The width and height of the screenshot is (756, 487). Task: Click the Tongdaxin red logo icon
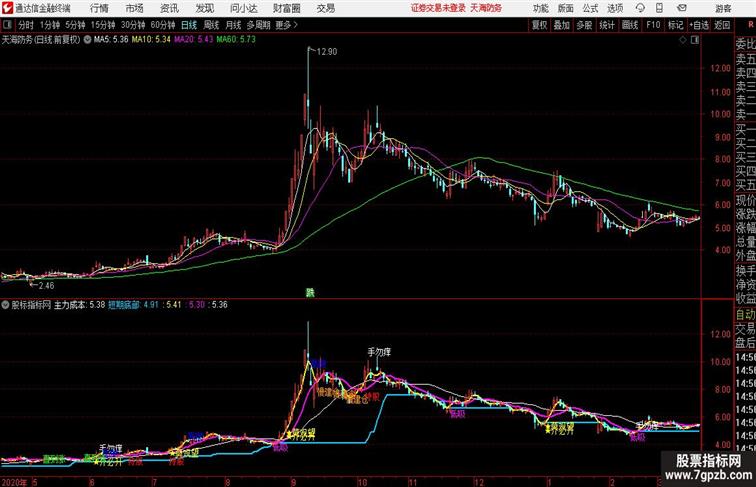coord(7,8)
